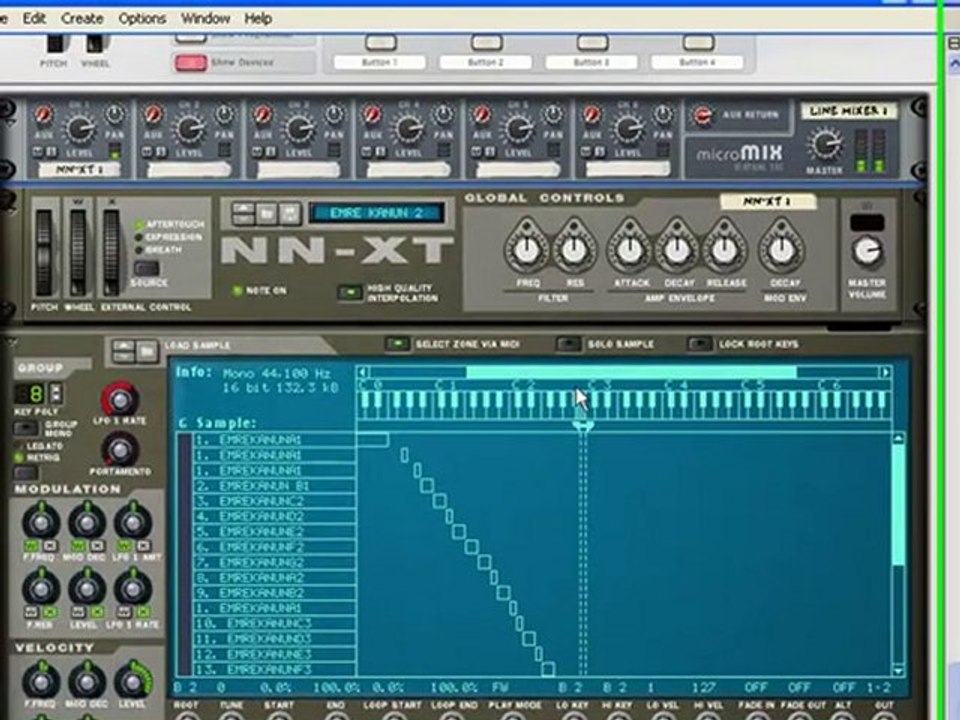The image size is (960, 720).
Task: Click the Load Sample browse folder icon
Action: tap(147, 351)
